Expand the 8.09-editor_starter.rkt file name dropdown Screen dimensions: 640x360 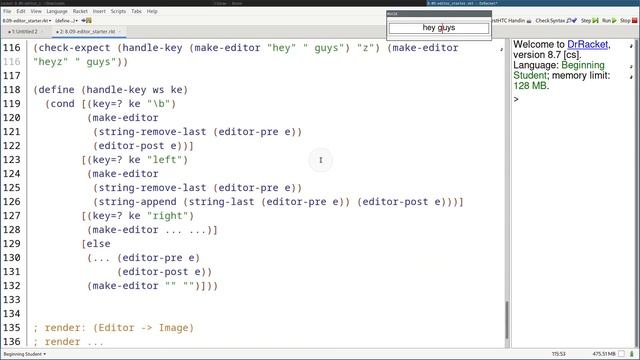(27, 20)
